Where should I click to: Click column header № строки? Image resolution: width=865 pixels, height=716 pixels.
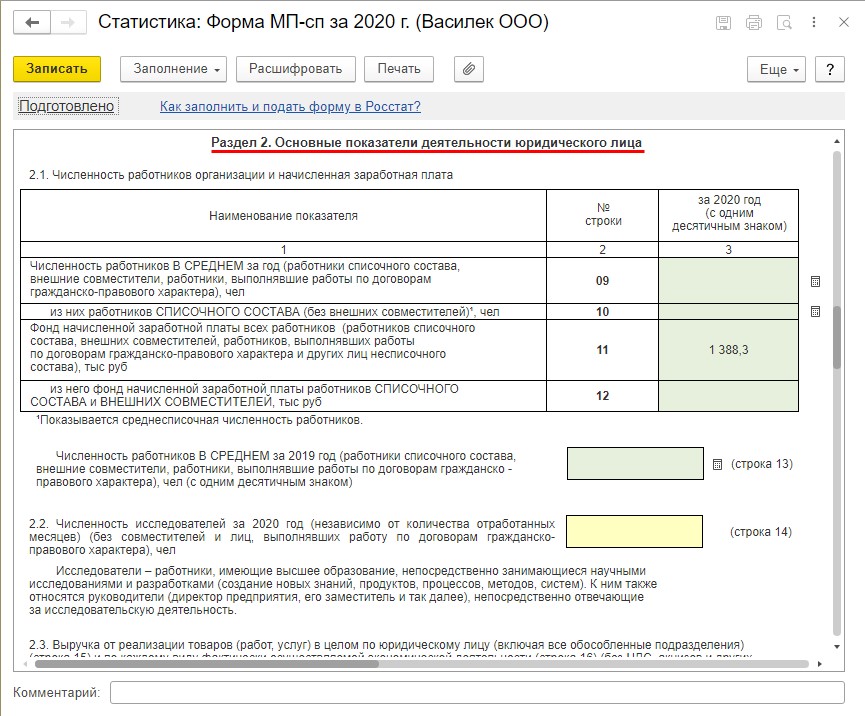[603, 215]
